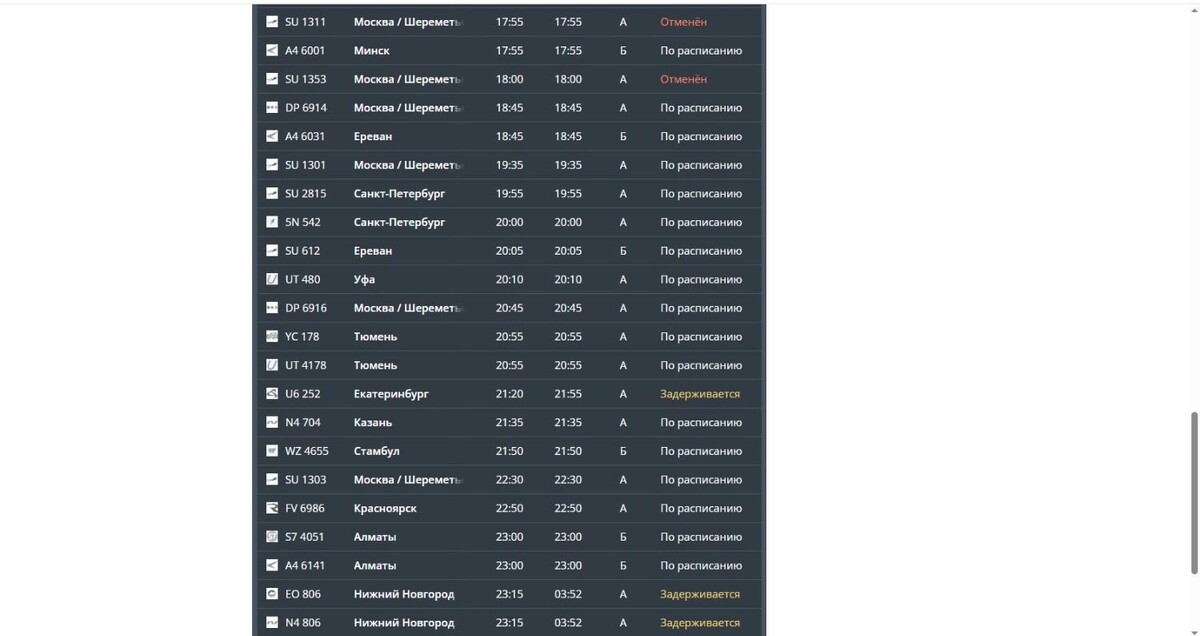
Task: Click the Отменён status of flight SU 1311
Action: pos(682,21)
